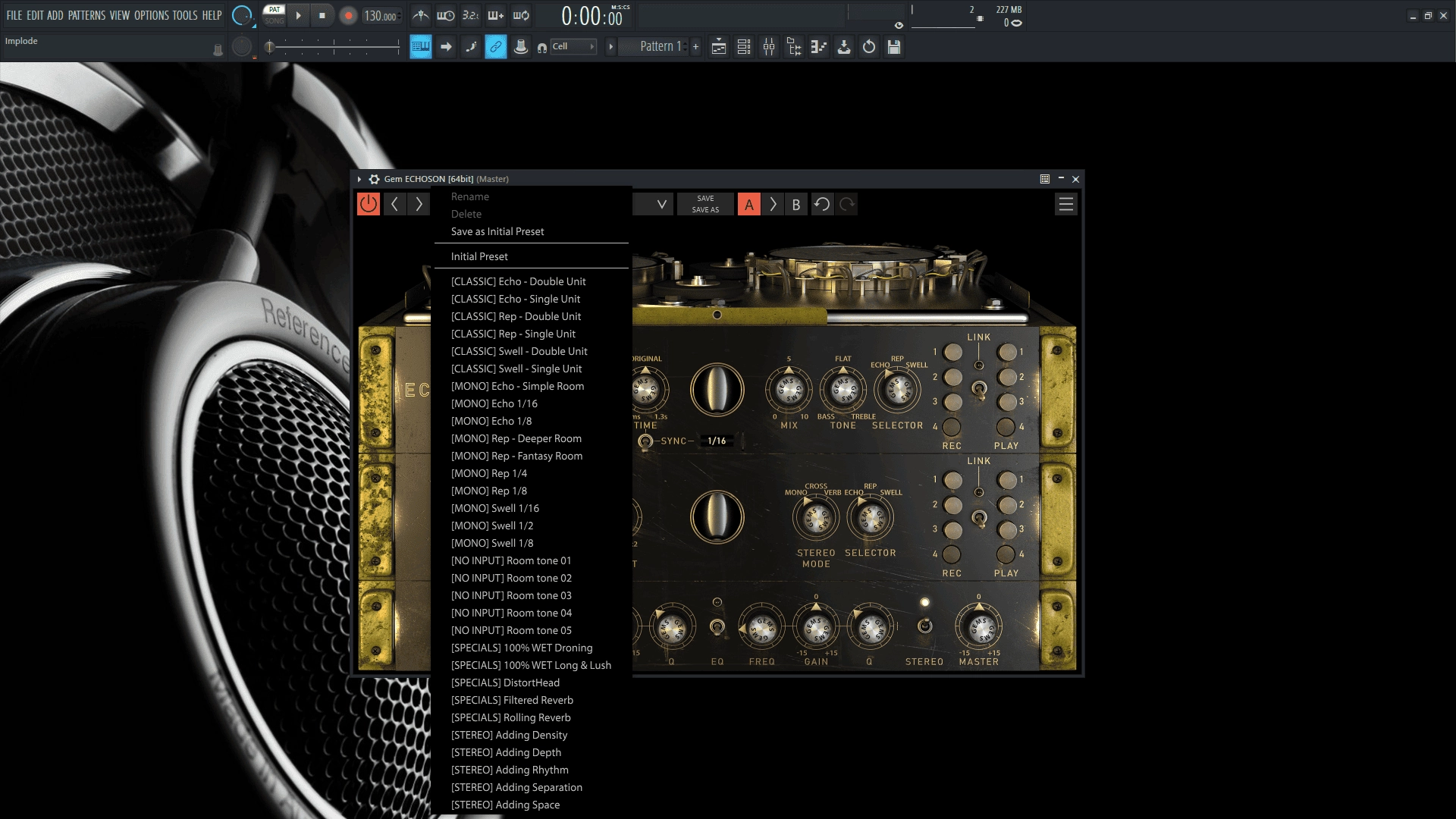The height and width of the screenshot is (819, 1456).
Task: Click the FREQ knob in EQ section
Action: click(x=761, y=627)
